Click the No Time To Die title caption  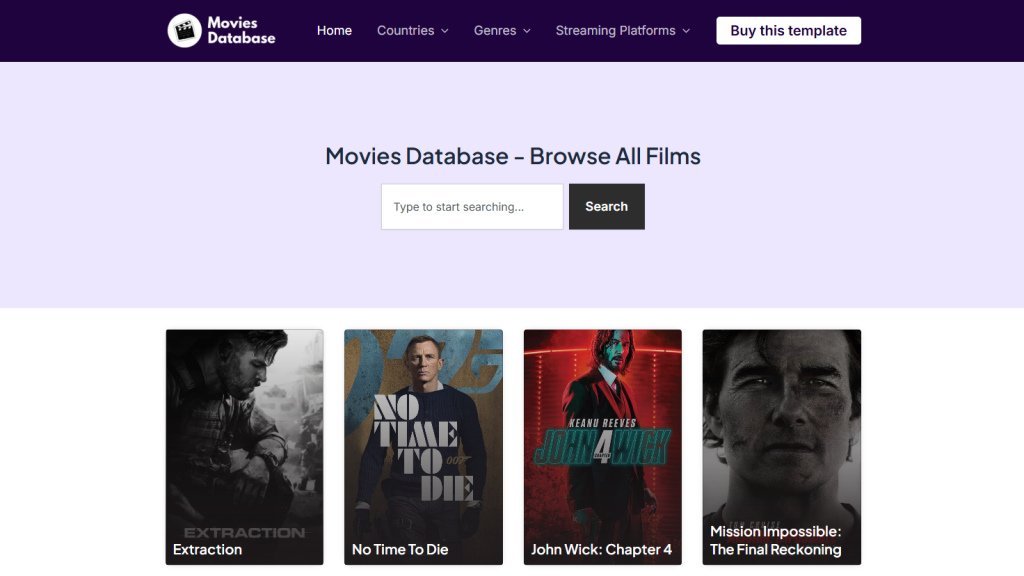[x=400, y=549]
